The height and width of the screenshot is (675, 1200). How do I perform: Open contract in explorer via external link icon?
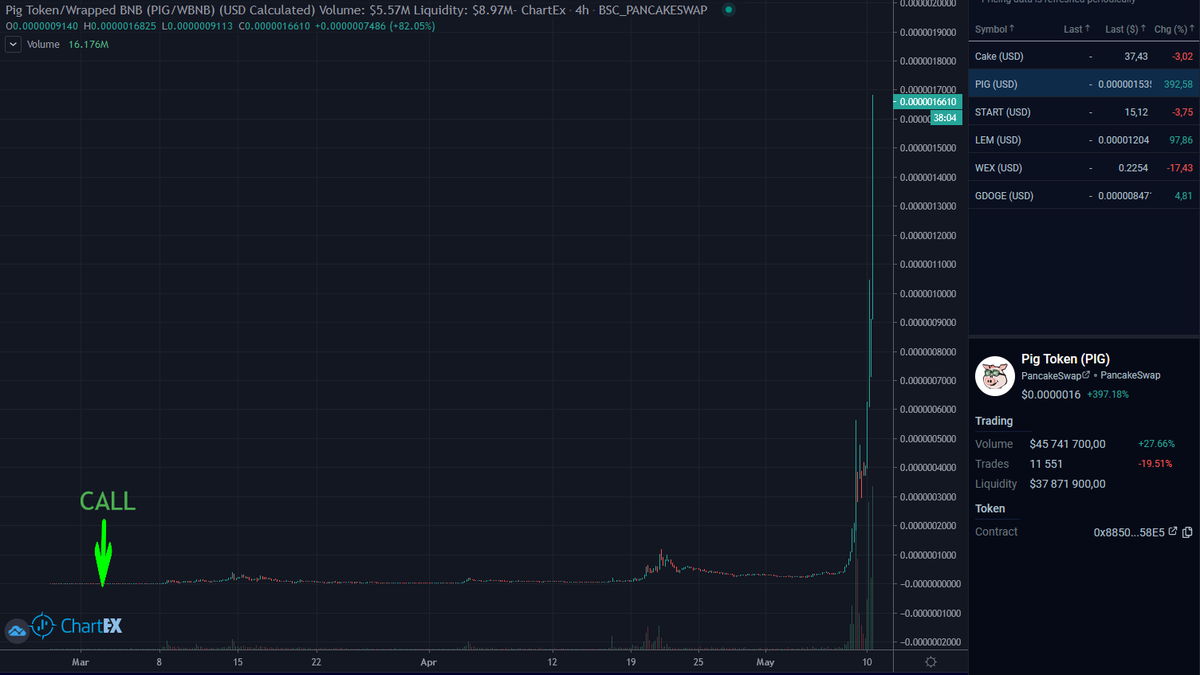point(1172,532)
